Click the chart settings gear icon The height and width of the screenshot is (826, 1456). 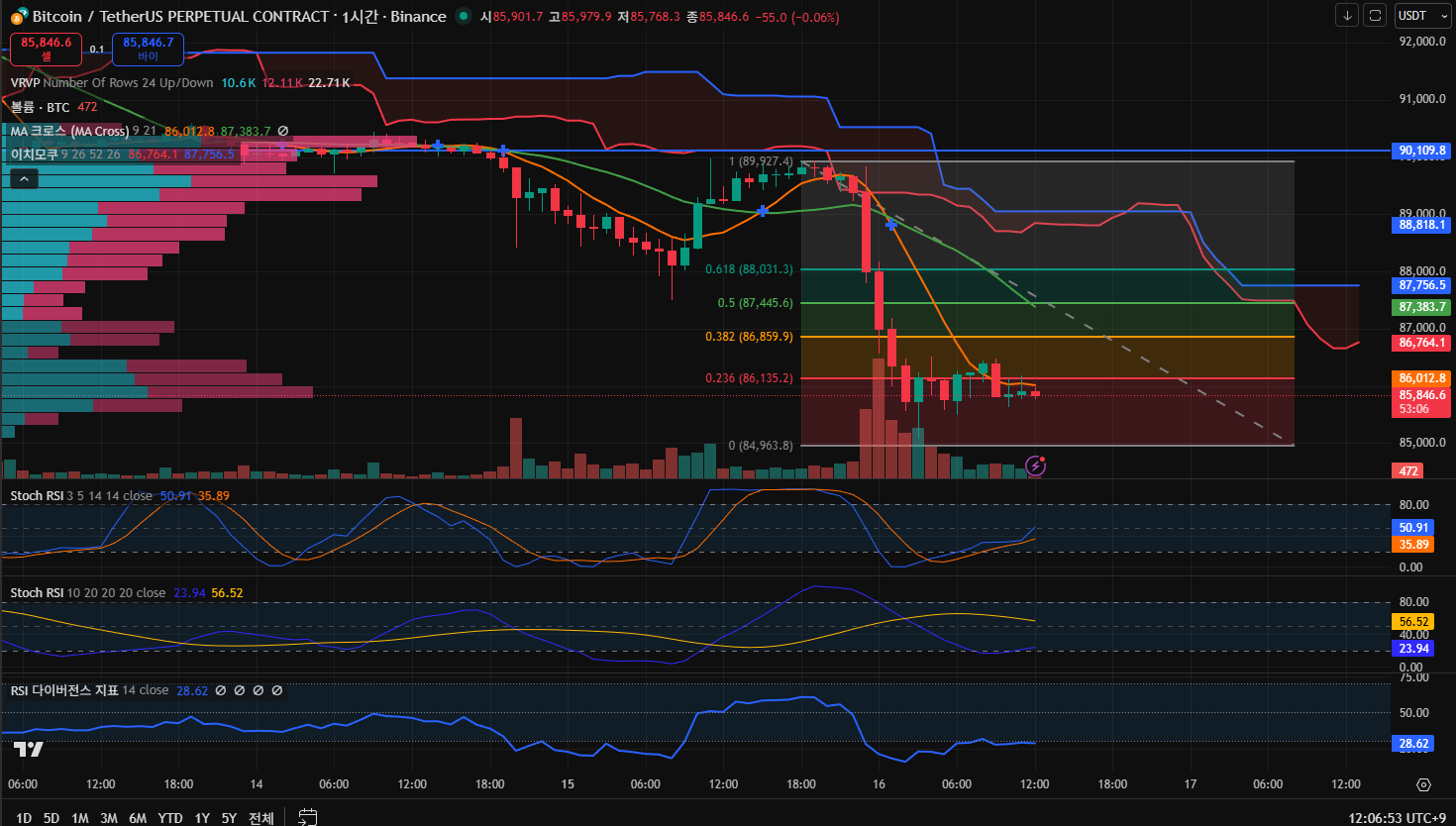(1423, 784)
